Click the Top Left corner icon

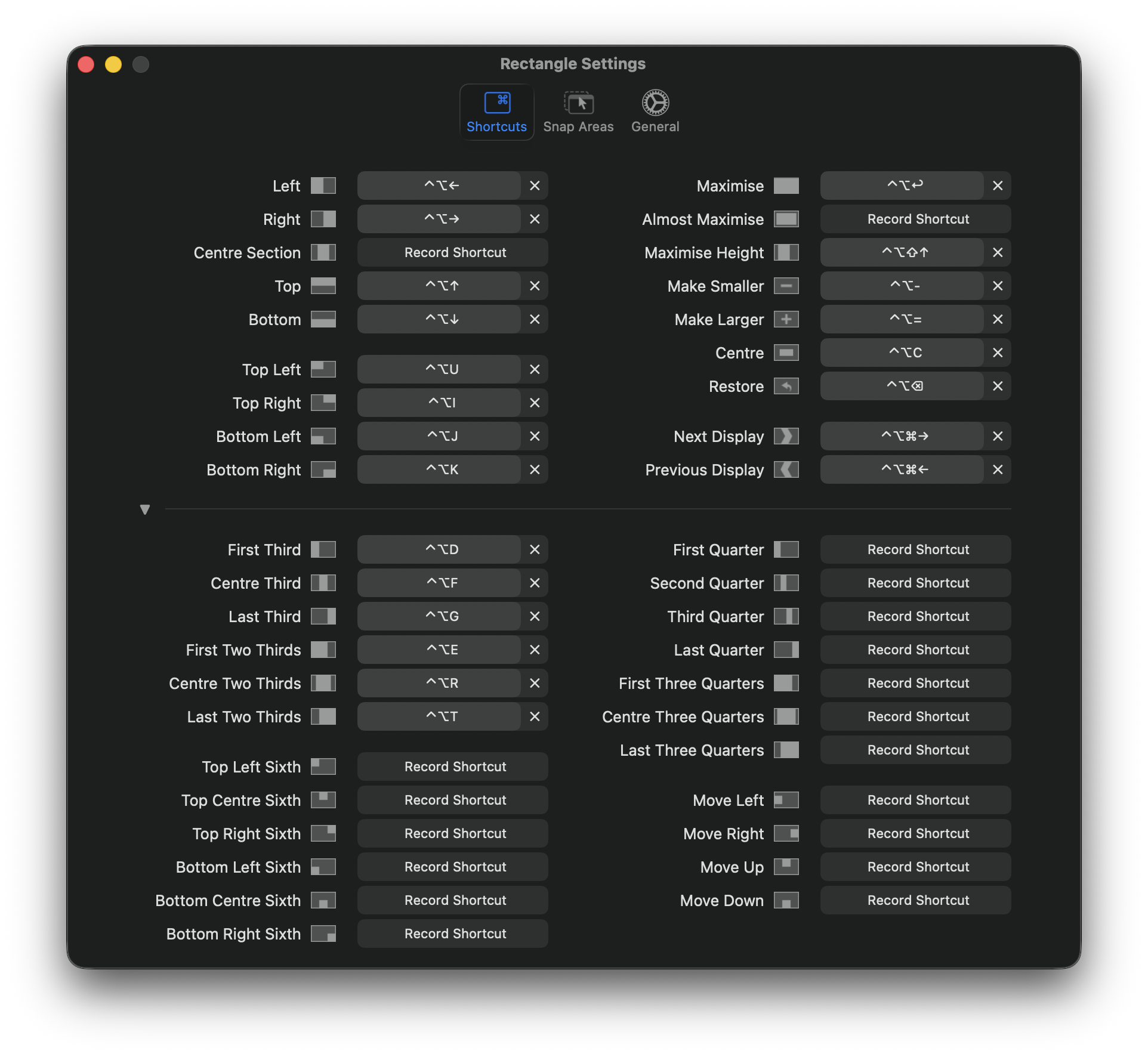(x=323, y=369)
